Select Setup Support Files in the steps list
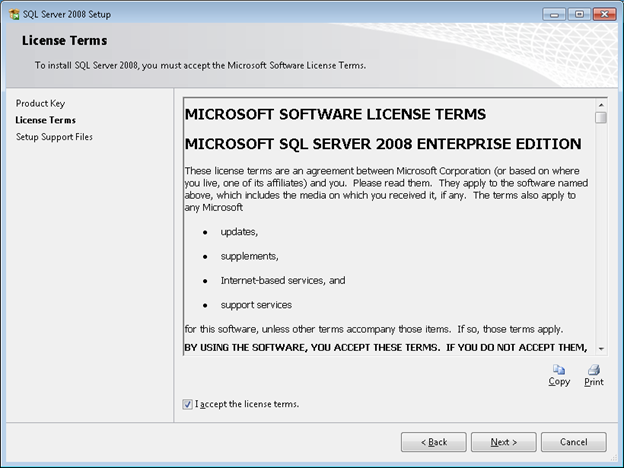Screen dimensions: 624x468 click(54, 137)
